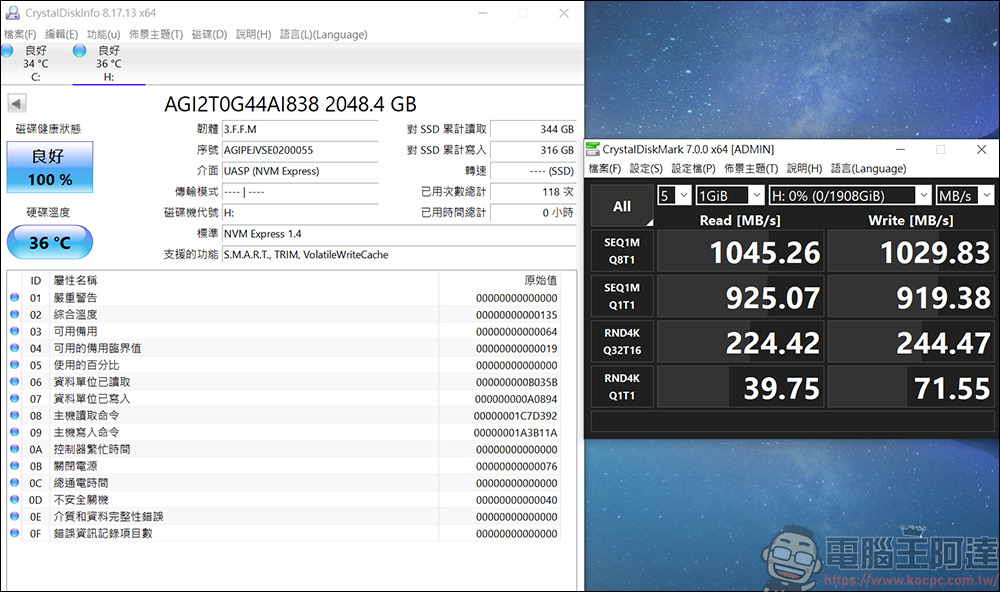Image resolution: width=1000 pixels, height=592 pixels.
Task: Select row 09 主機寫入命令
Action: pyautogui.click(x=284, y=433)
